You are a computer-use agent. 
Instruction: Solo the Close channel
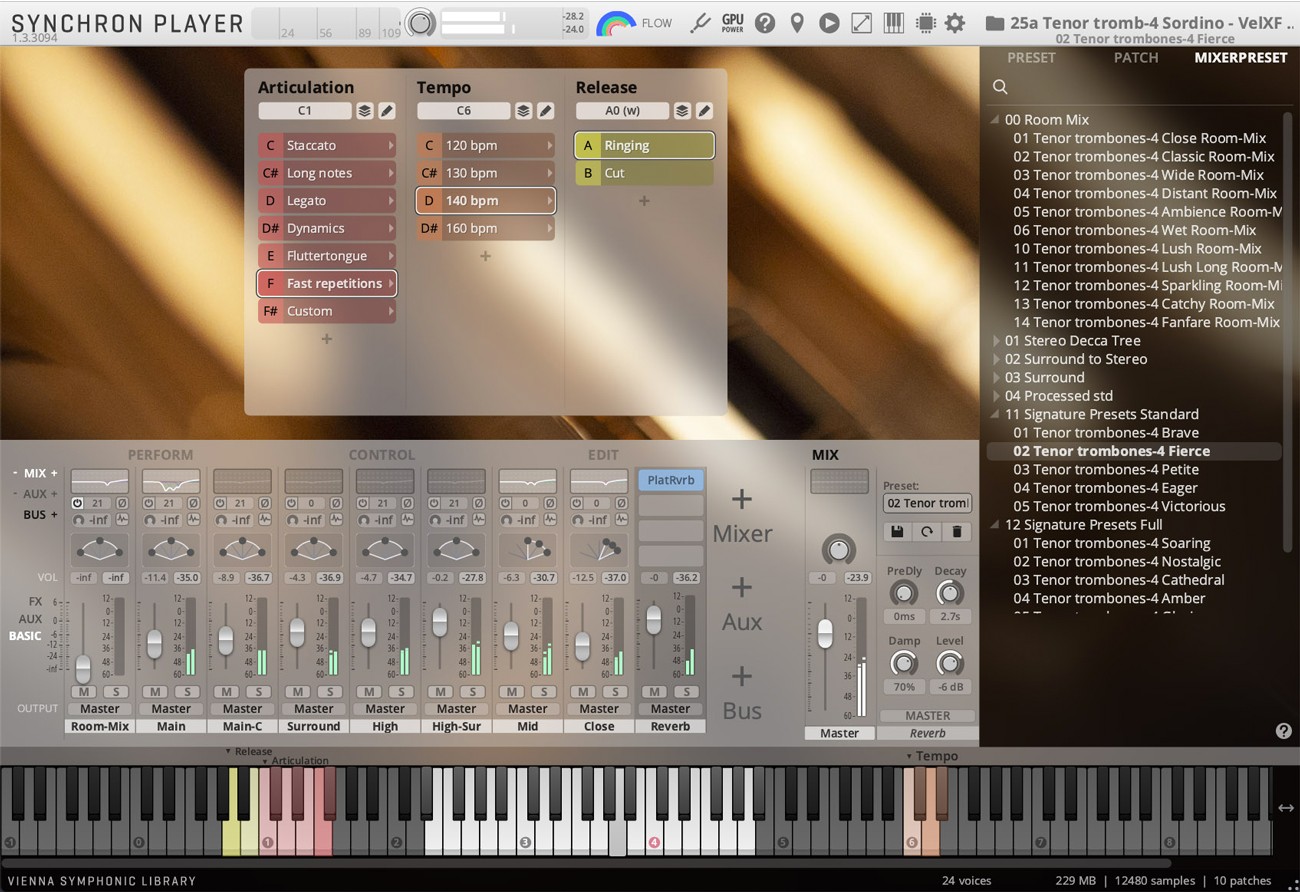615,692
